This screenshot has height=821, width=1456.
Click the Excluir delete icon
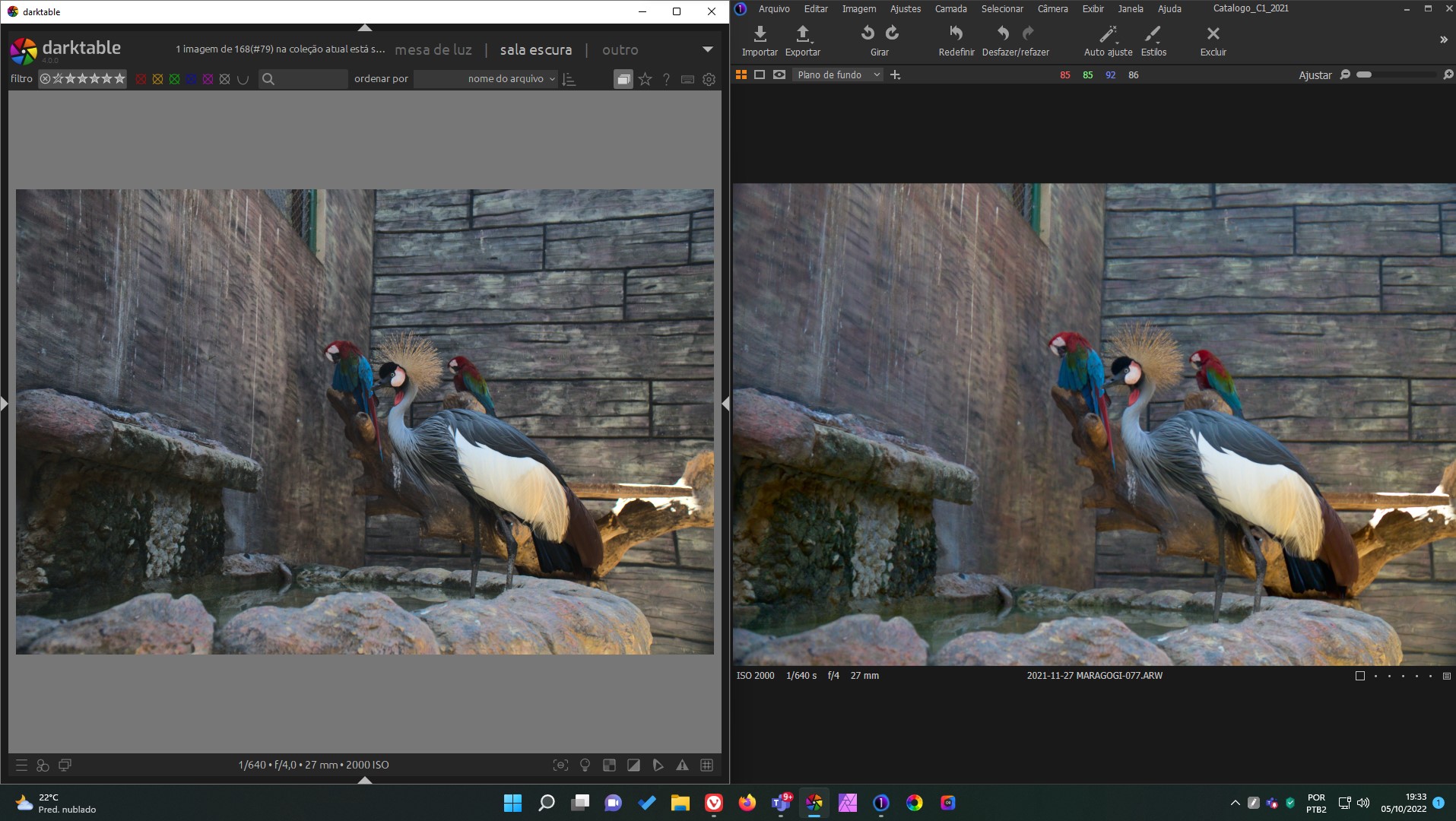pos(1213,34)
